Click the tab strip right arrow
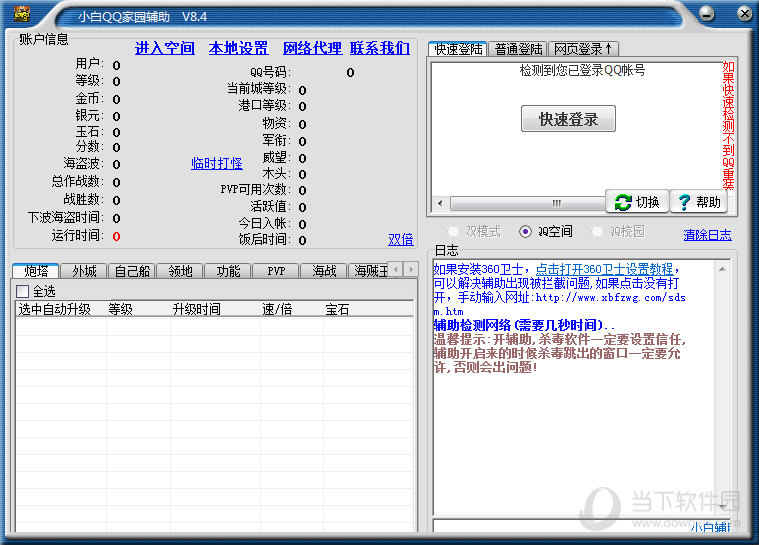Viewport: 759px width, 545px height. (x=411, y=269)
